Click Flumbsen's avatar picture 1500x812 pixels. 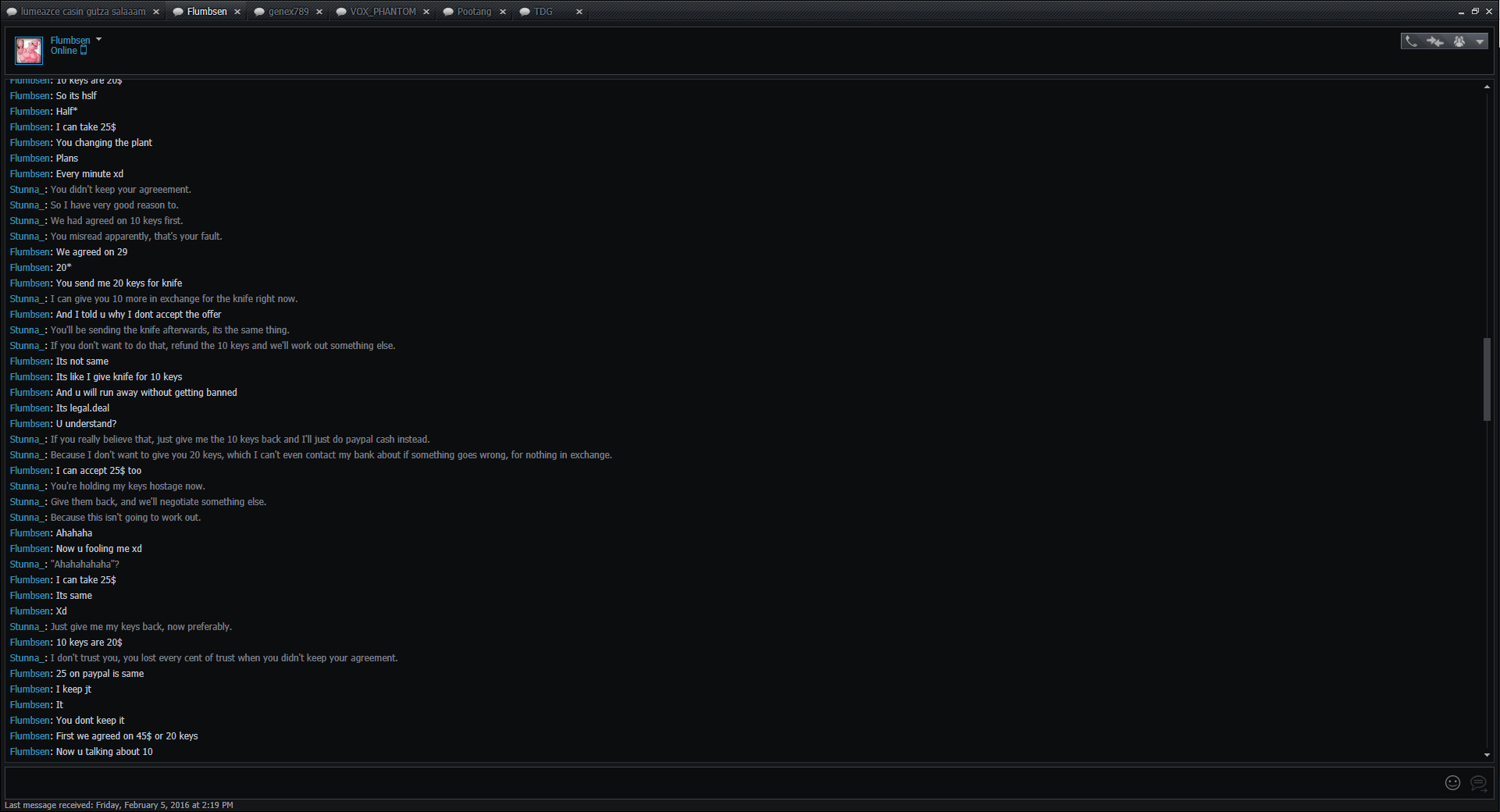(x=29, y=51)
